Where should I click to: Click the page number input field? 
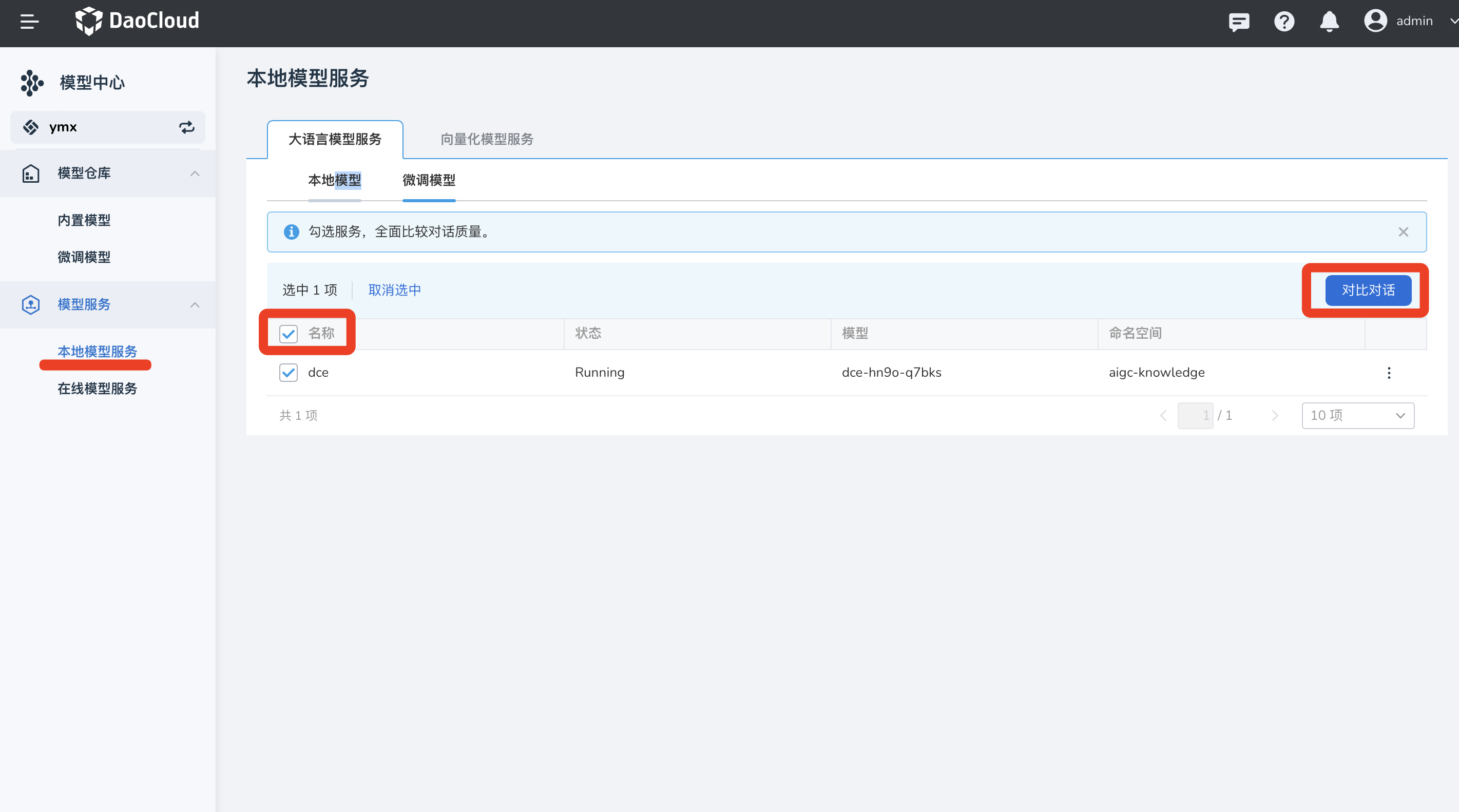click(x=1195, y=415)
